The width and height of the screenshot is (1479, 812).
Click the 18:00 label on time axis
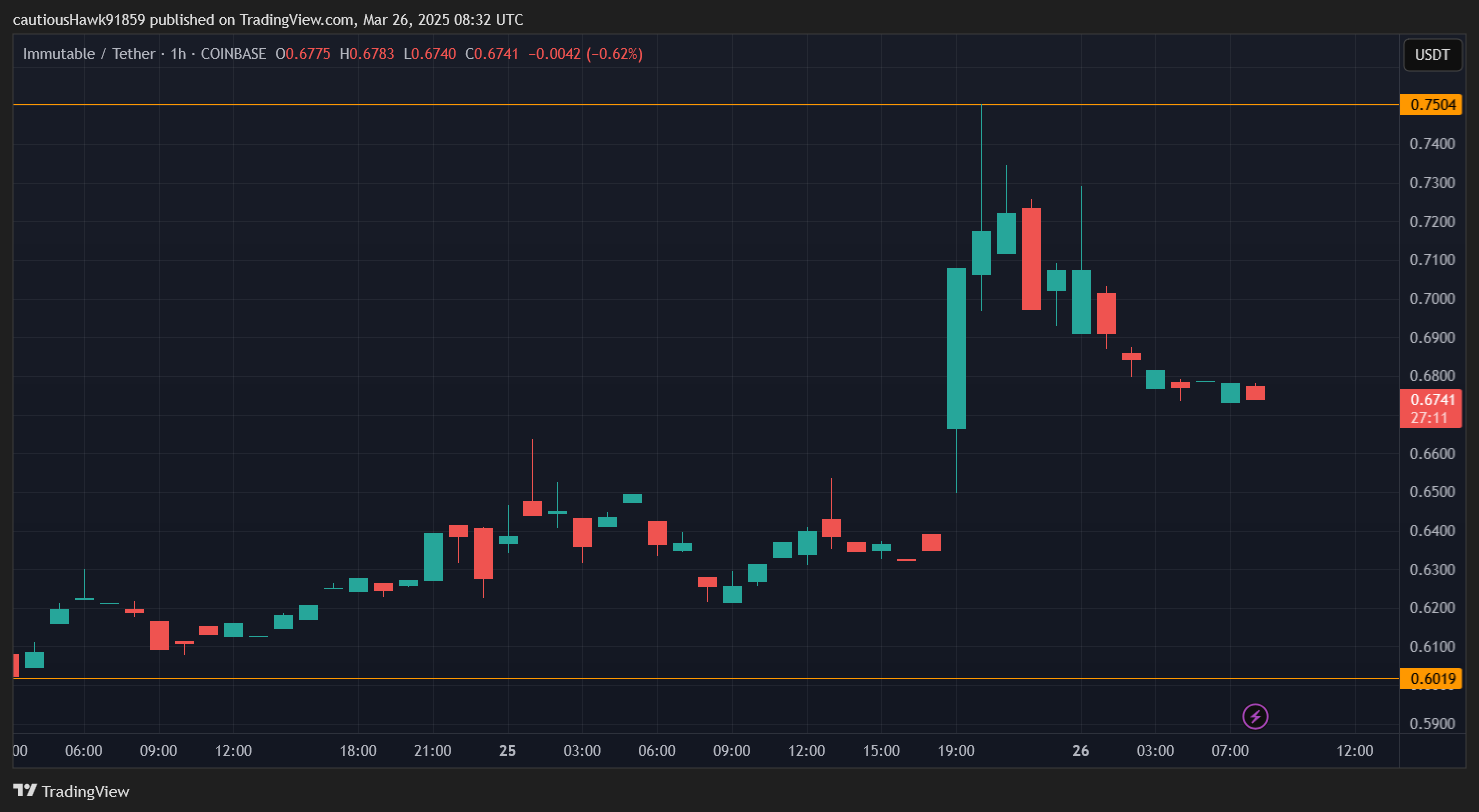[358, 751]
